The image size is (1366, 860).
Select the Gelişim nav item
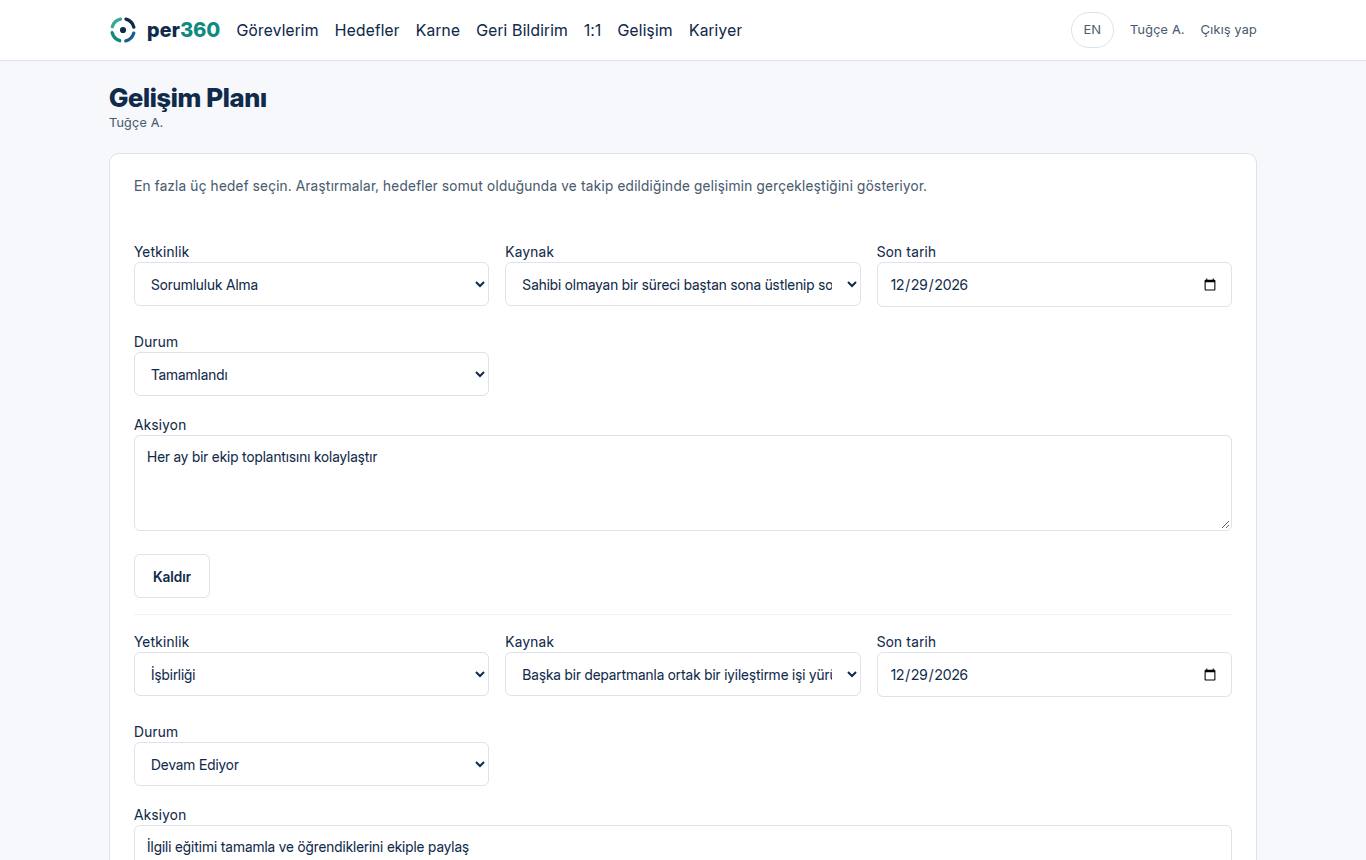click(x=645, y=30)
